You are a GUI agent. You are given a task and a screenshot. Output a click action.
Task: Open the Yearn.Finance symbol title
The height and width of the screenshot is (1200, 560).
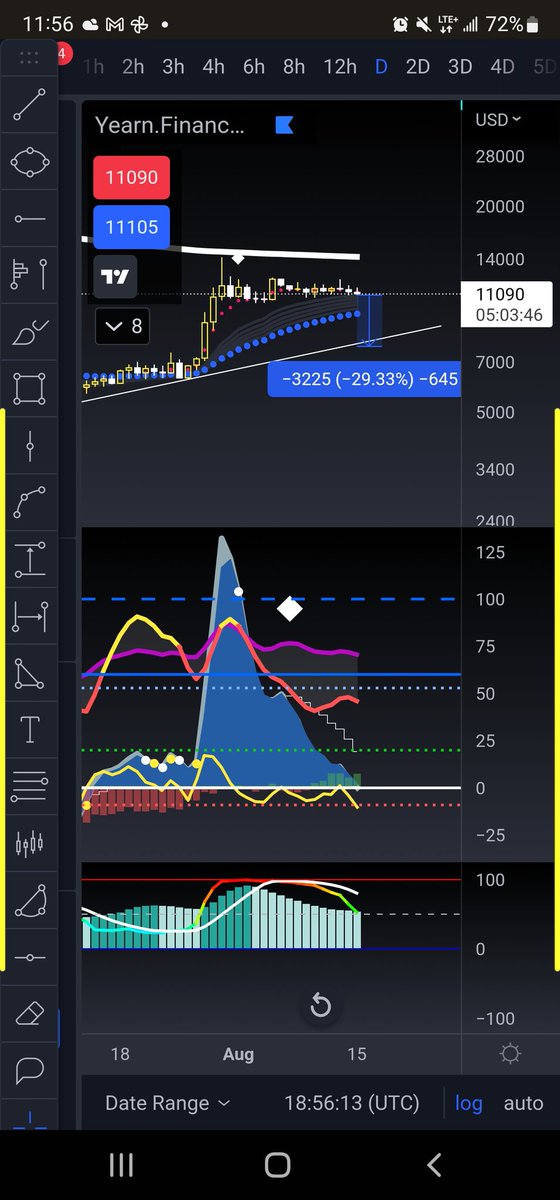pos(169,125)
